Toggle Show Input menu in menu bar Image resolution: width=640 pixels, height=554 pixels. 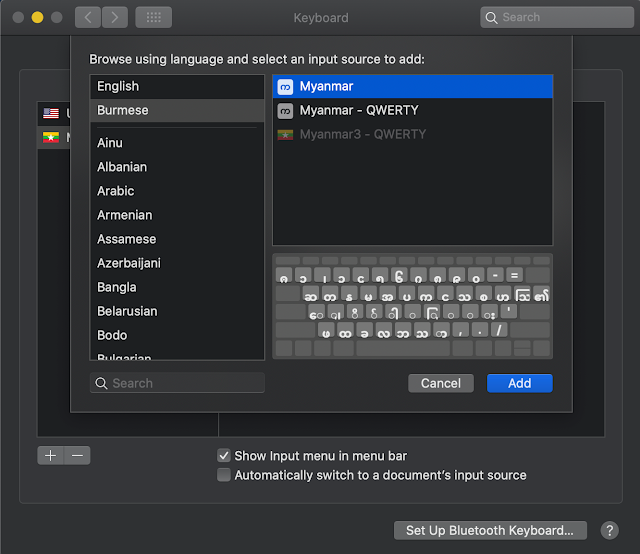(x=224, y=455)
